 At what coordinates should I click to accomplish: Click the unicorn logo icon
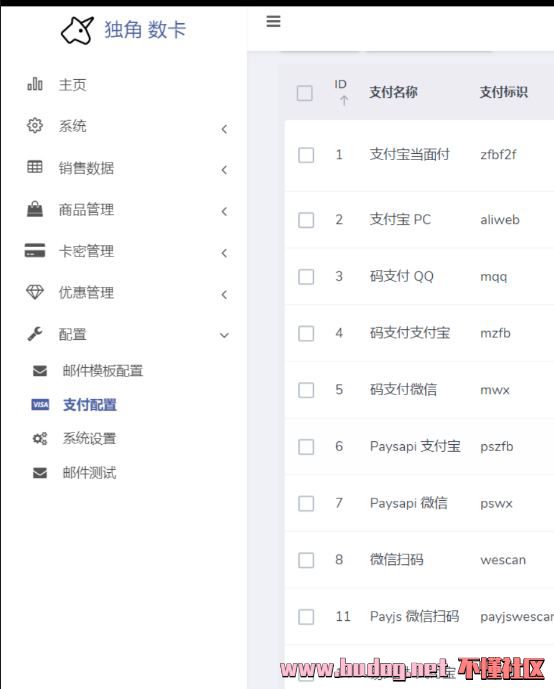[x=77, y=30]
